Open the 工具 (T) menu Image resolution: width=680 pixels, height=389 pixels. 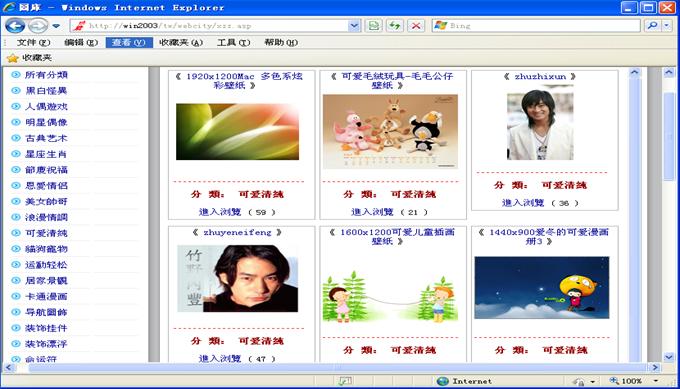tap(233, 42)
